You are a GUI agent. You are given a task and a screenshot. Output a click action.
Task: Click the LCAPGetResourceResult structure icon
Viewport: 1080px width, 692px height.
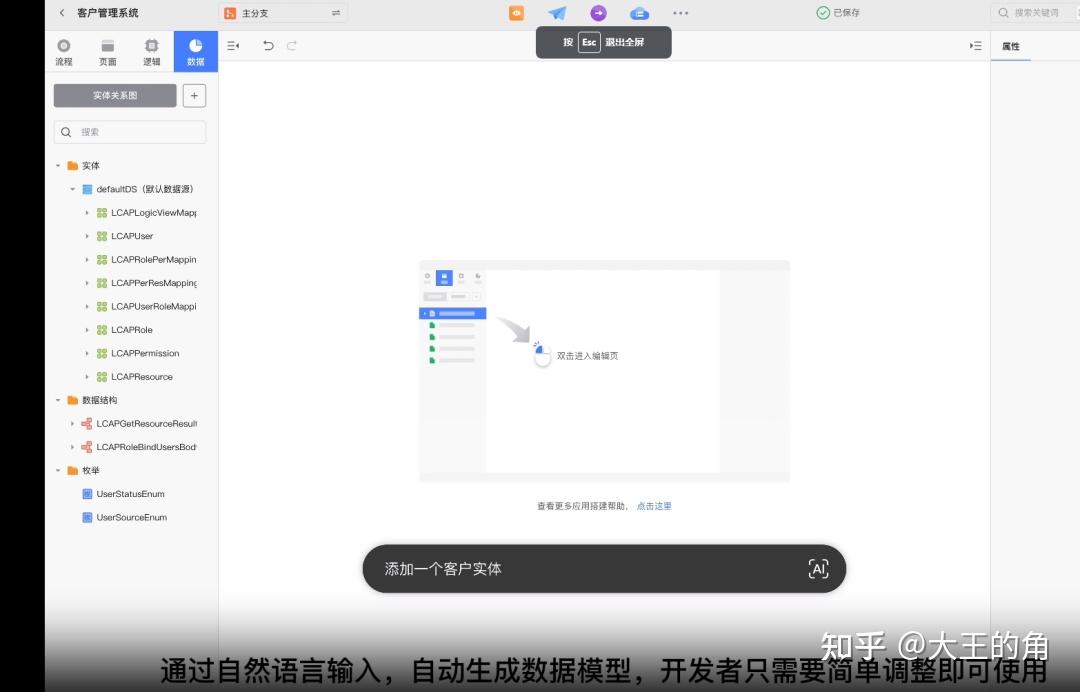[87, 423]
